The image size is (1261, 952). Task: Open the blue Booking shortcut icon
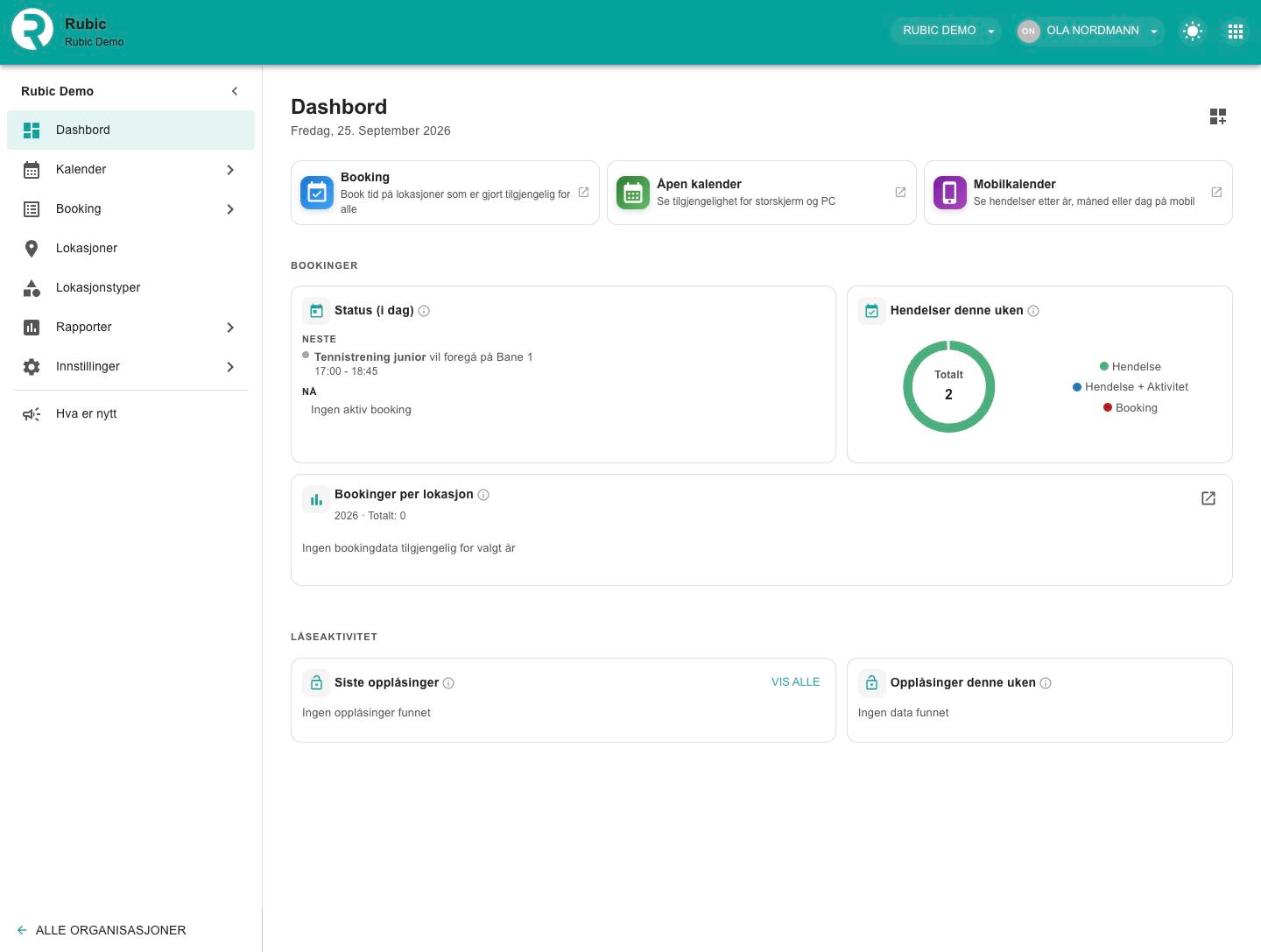pyautogui.click(x=317, y=192)
